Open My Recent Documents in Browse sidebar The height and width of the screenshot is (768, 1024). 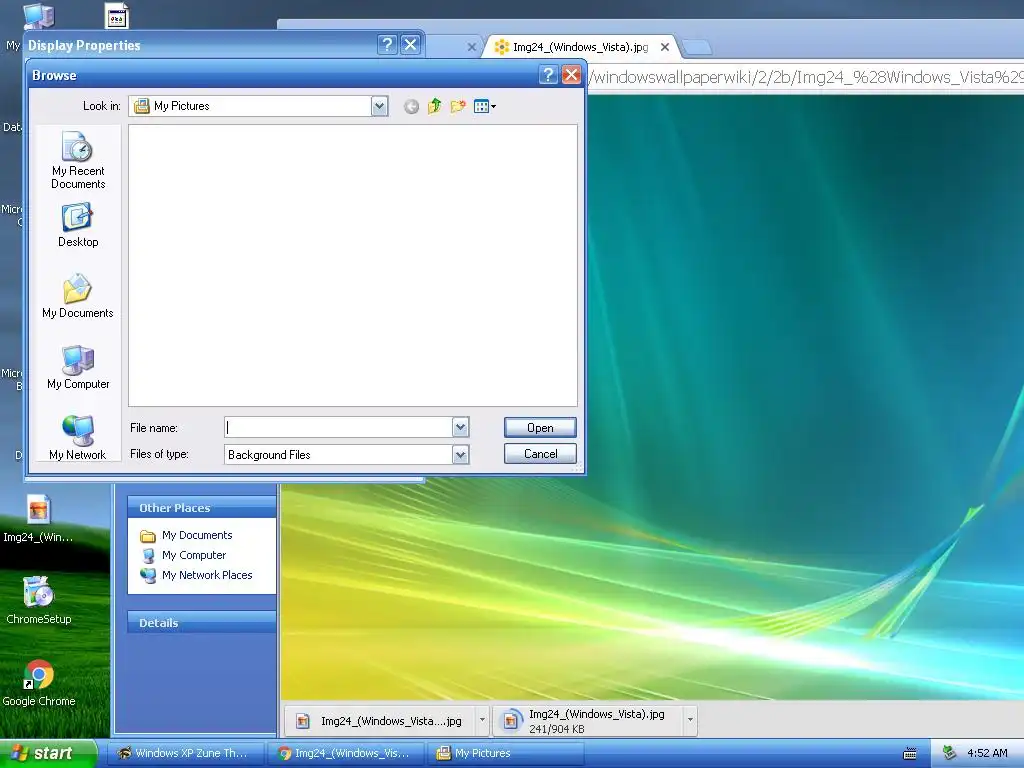pos(78,160)
